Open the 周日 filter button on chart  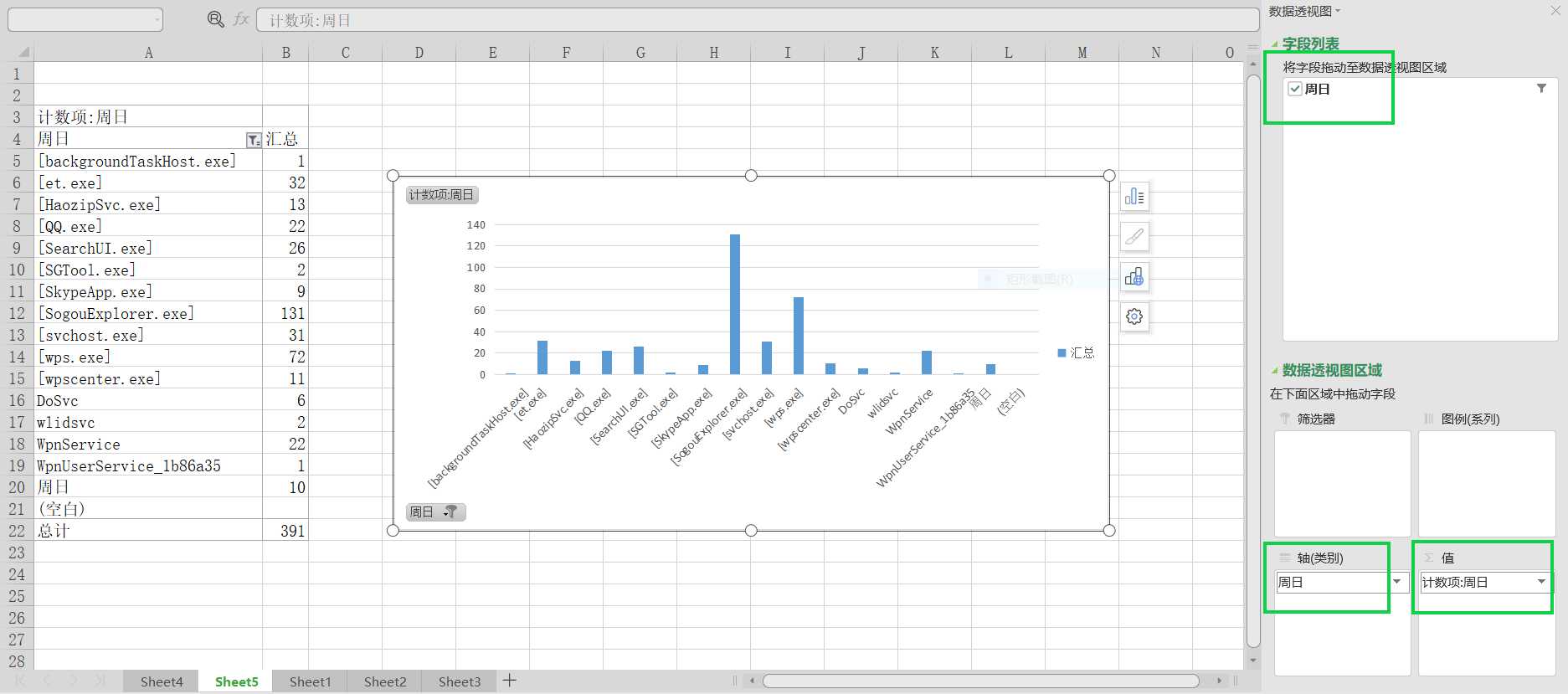[435, 512]
